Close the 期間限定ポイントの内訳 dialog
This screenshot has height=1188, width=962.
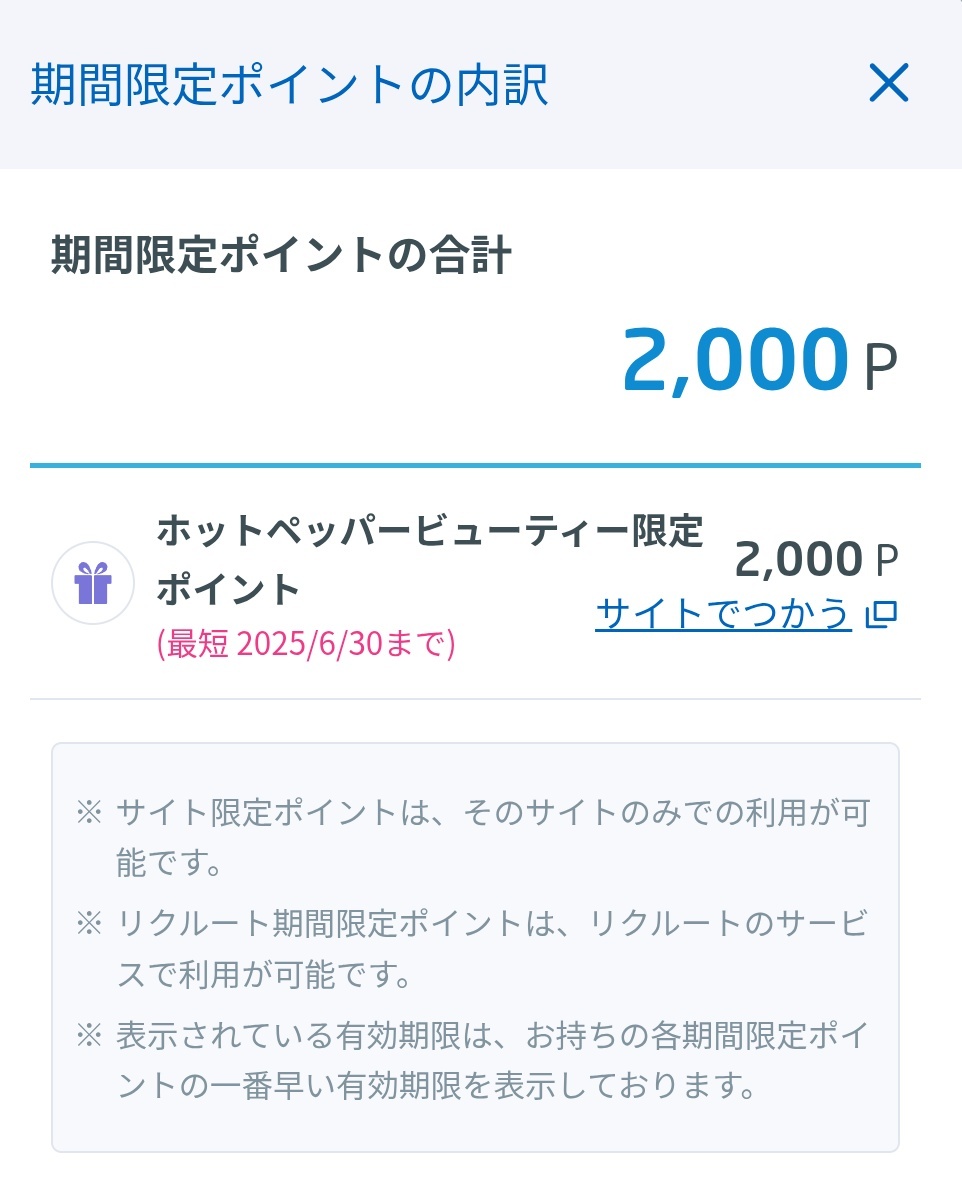(x=889, y=83)
